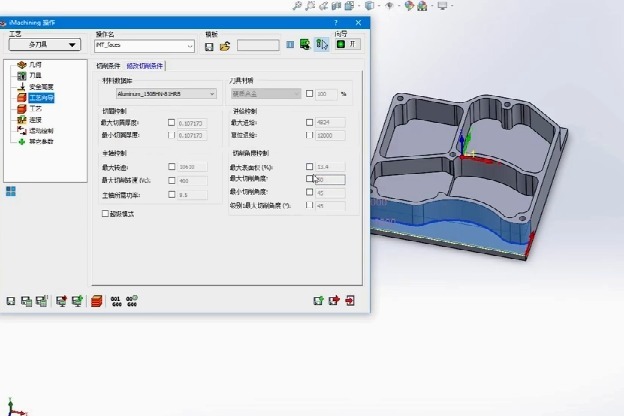This screenshot has width=624, height=416.
Task: Open the Aluminum material database dropdown
Action: point(166,94)
